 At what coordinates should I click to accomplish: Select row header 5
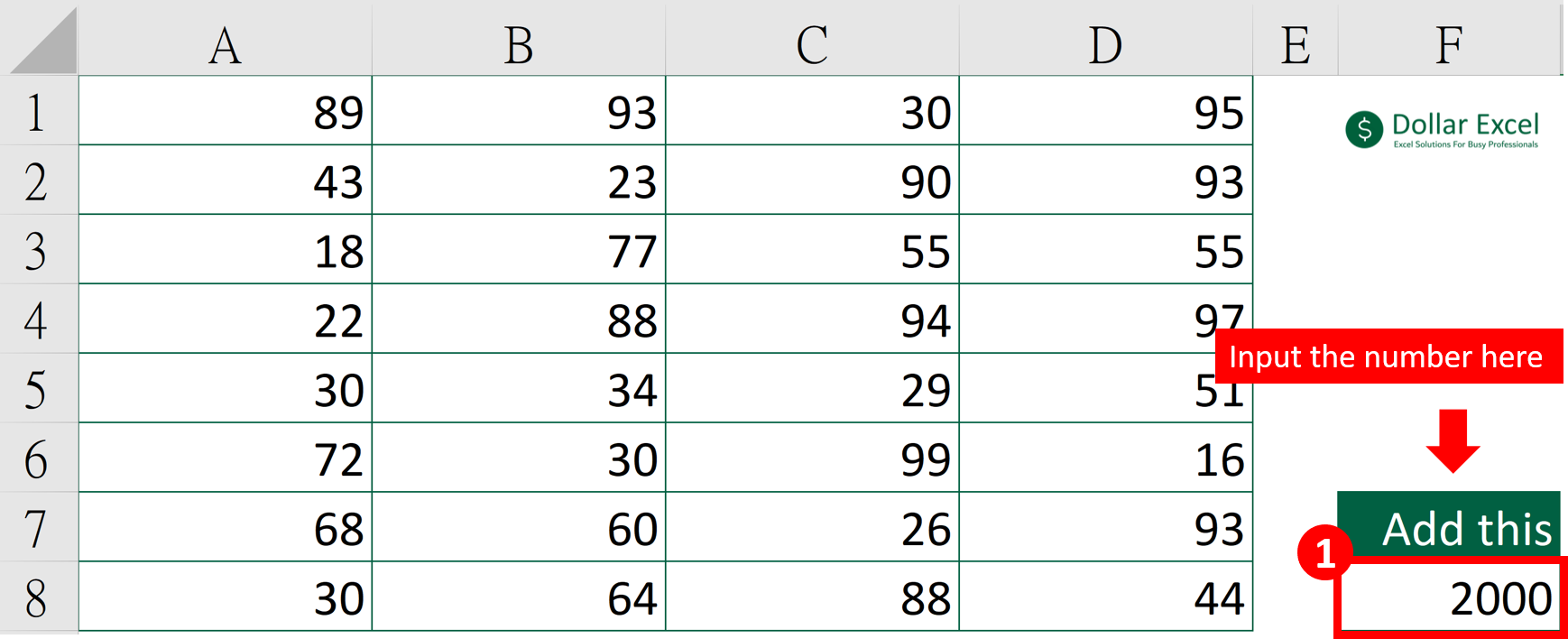[38, 388]
